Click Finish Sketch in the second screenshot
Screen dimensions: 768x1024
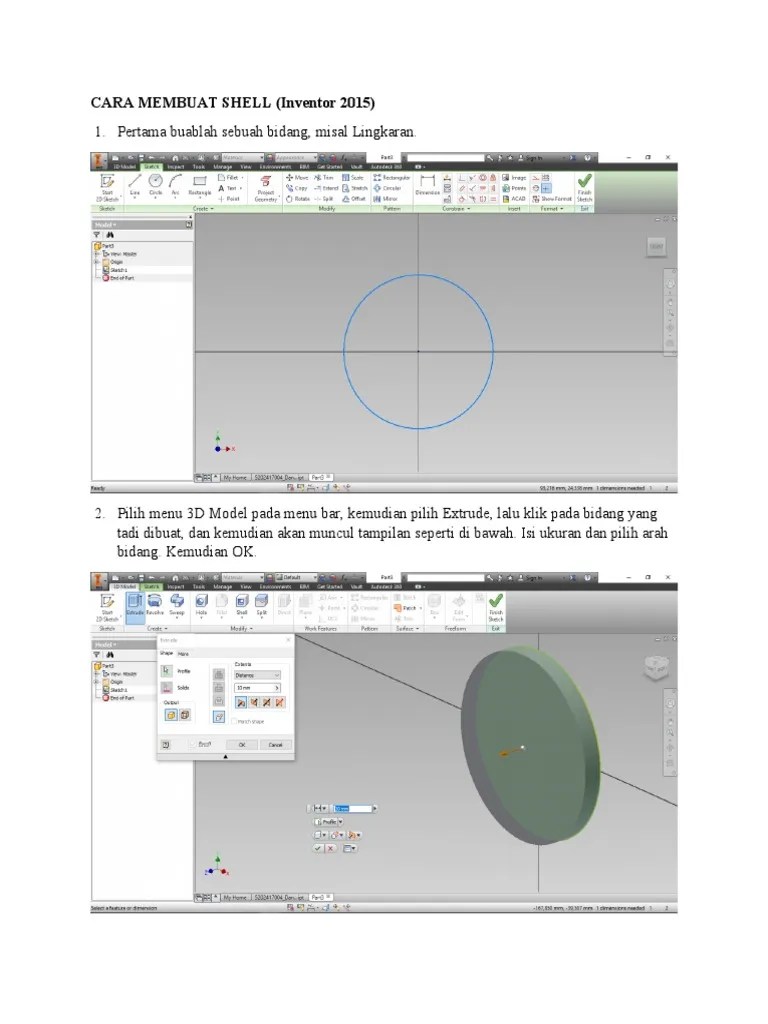[x=496, y=607]
